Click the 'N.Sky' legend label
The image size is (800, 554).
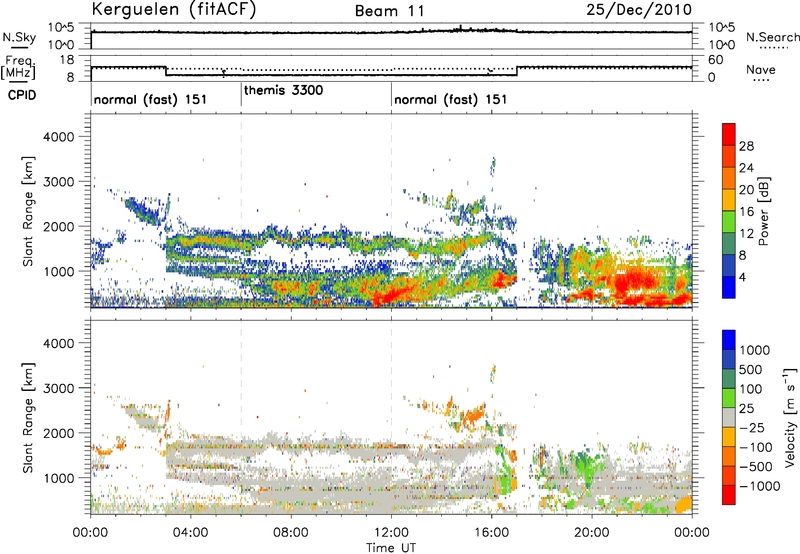tap(19, 37)
